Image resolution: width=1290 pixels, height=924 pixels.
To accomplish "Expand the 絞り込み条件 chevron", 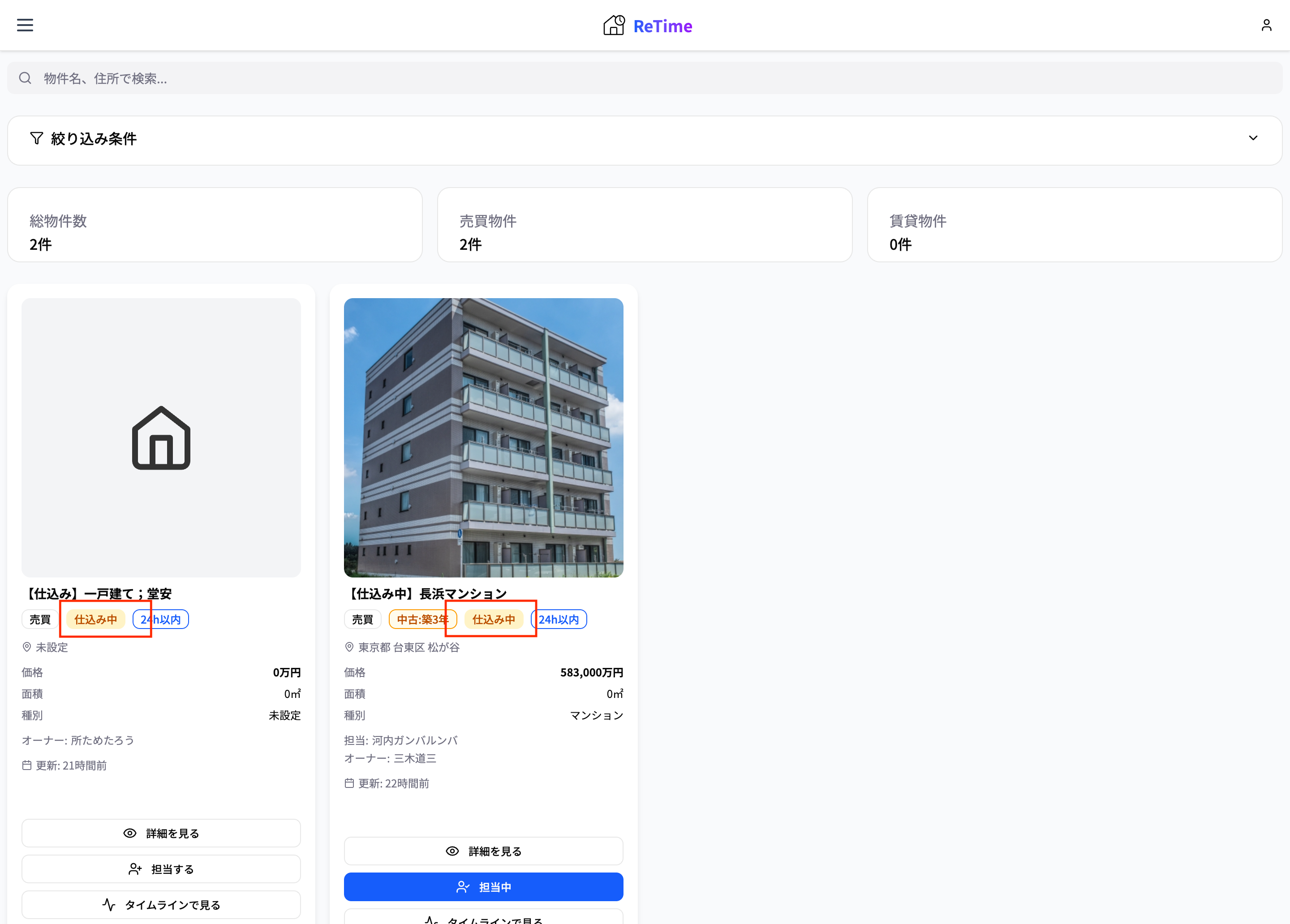I will coord(1252,138).
